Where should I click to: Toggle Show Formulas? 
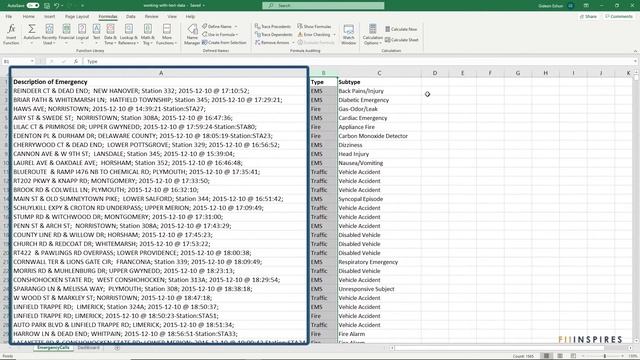[314, 26]
